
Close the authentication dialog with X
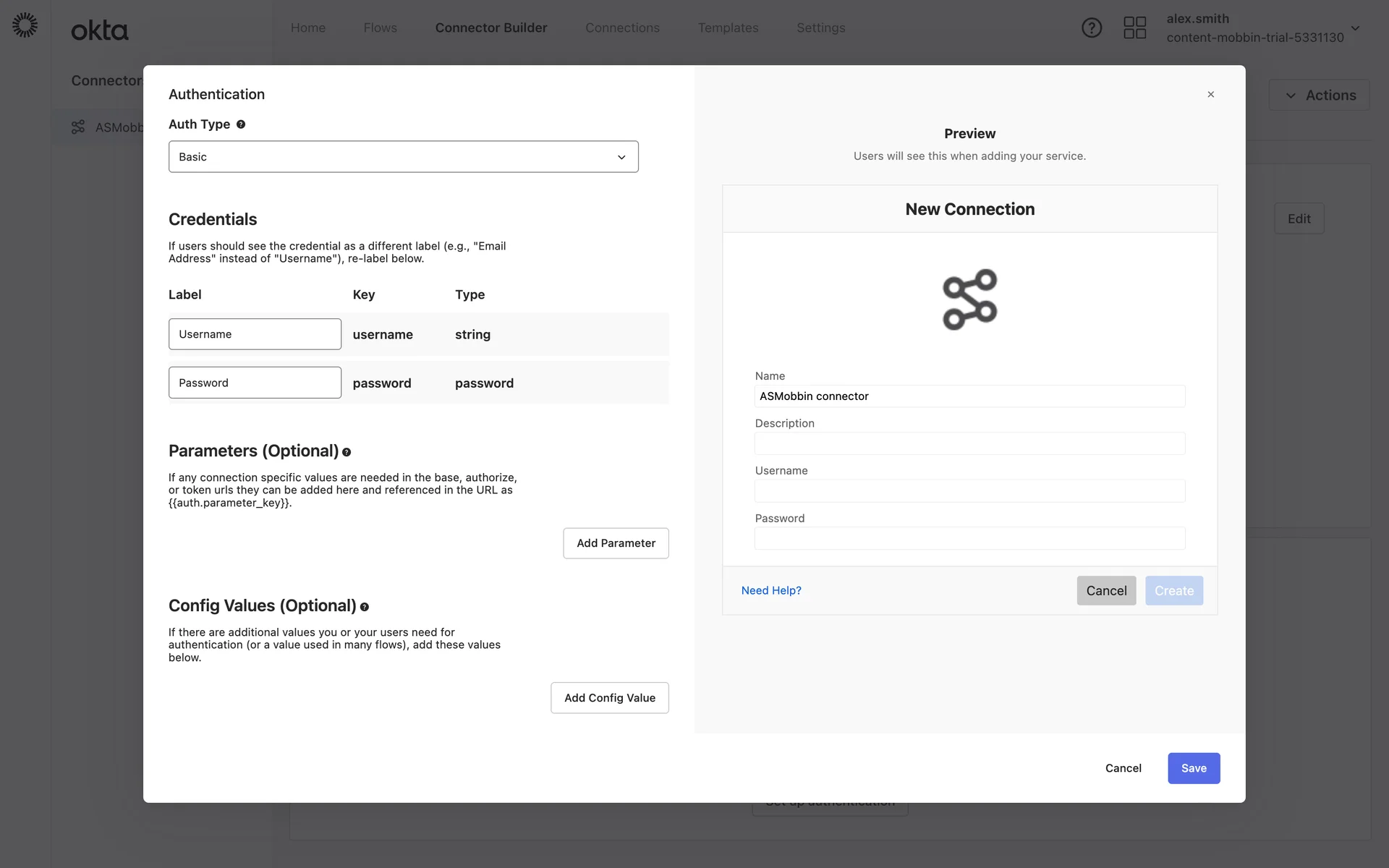pyautogui.click(x=1210, y=95)
